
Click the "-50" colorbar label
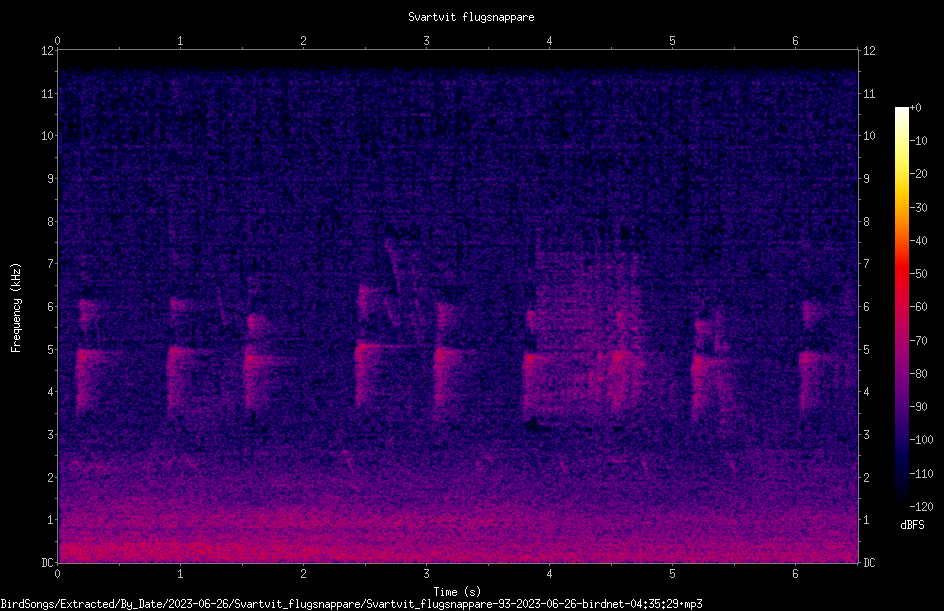(918, 274)
